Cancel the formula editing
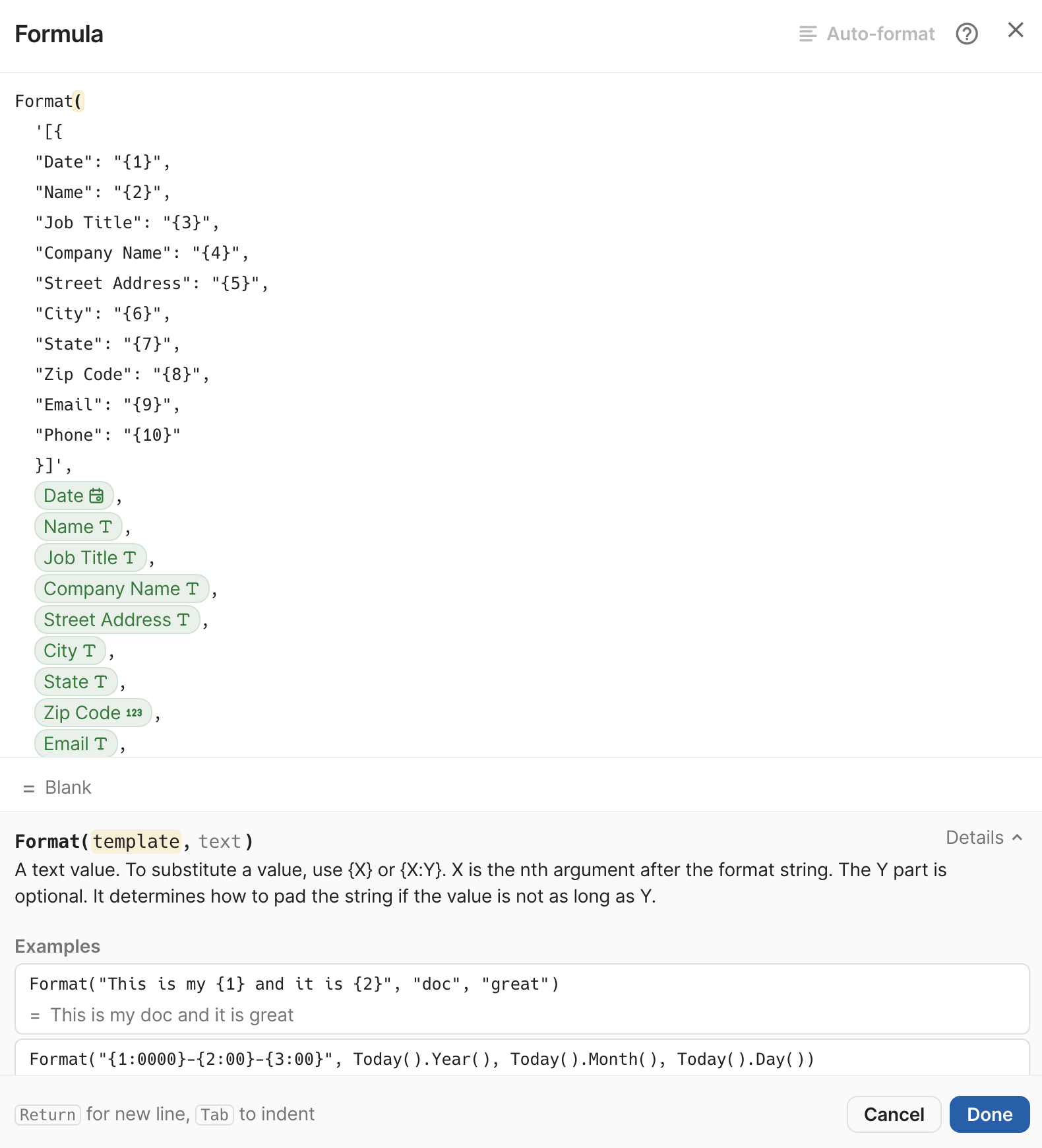 (x=894, y=1114)
